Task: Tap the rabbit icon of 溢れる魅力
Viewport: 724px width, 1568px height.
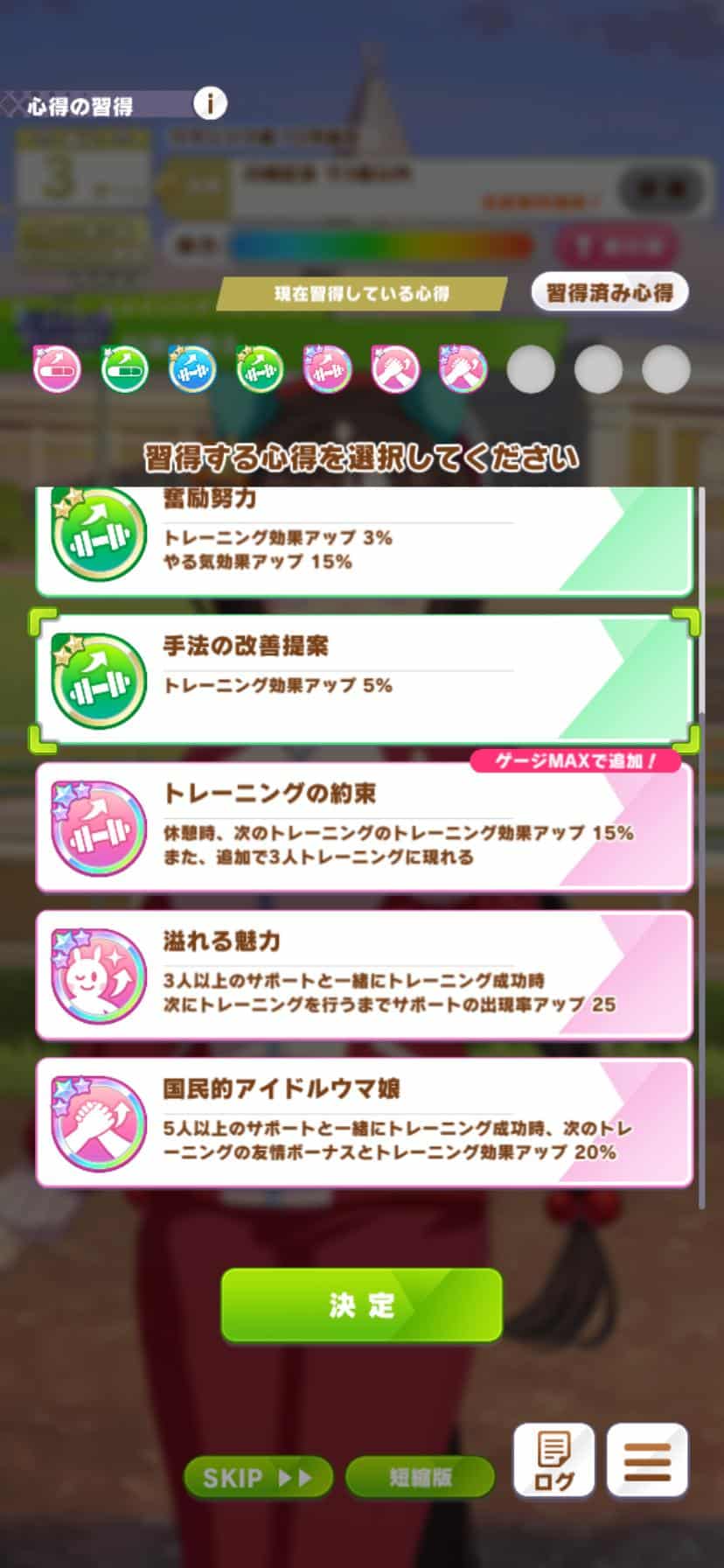Action: [x=98, y=976]
